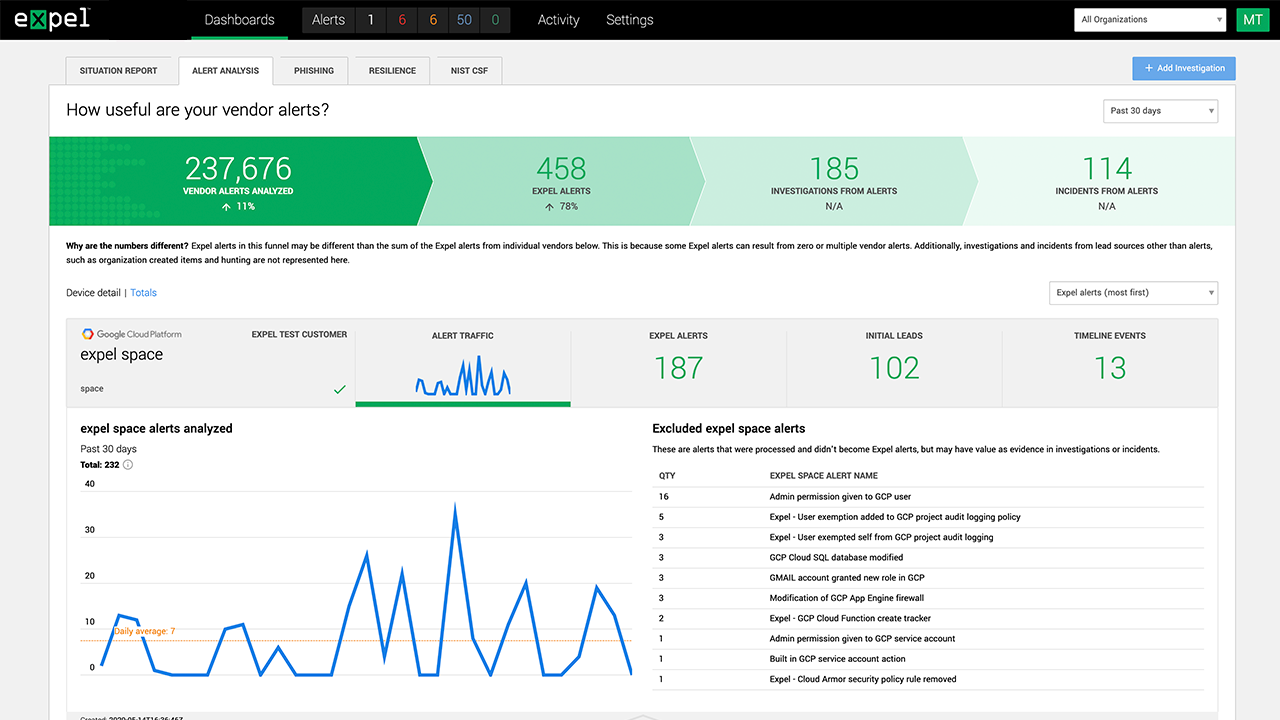Image resolution: width=1280 pixels, height=720 pixels.
Task: Click the info icon beside Total: 232
Action: click(128, 464)
